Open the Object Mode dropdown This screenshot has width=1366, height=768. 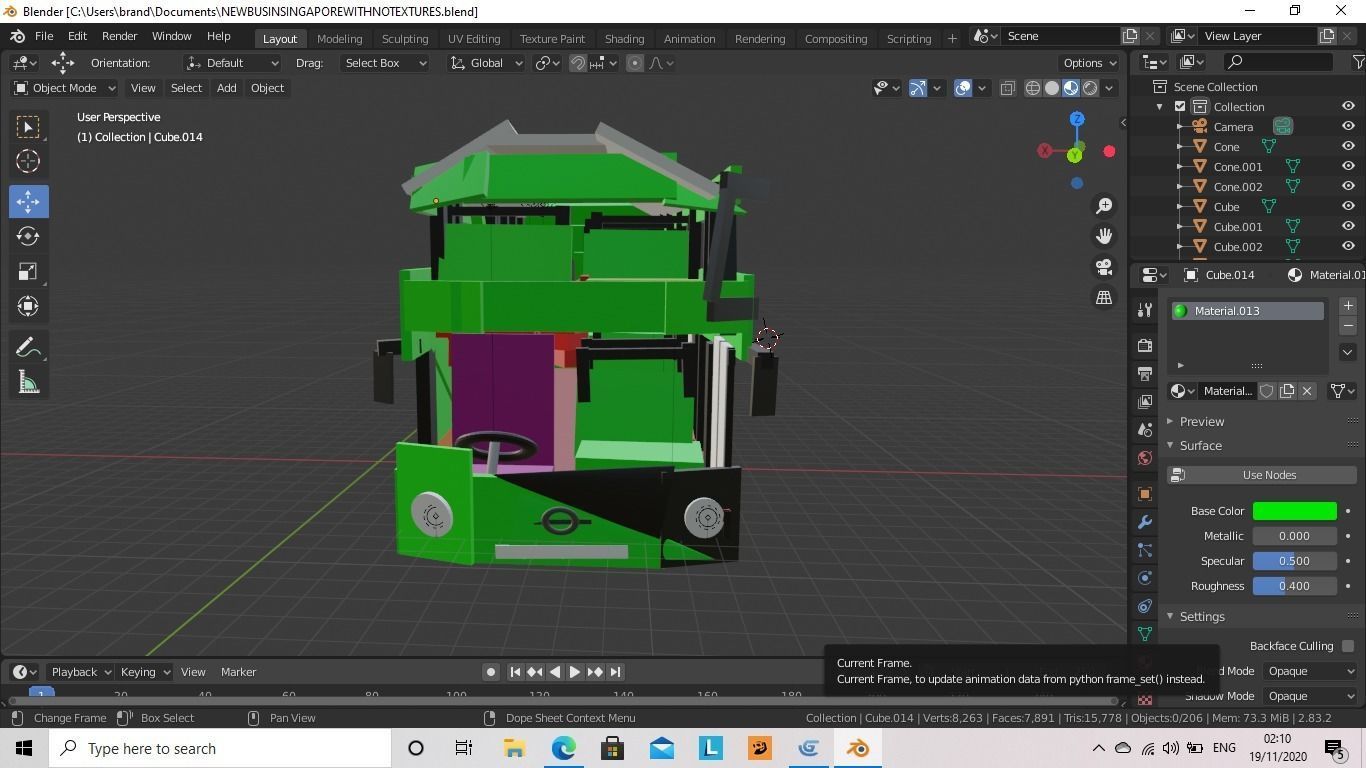click(x=64, y=88)
